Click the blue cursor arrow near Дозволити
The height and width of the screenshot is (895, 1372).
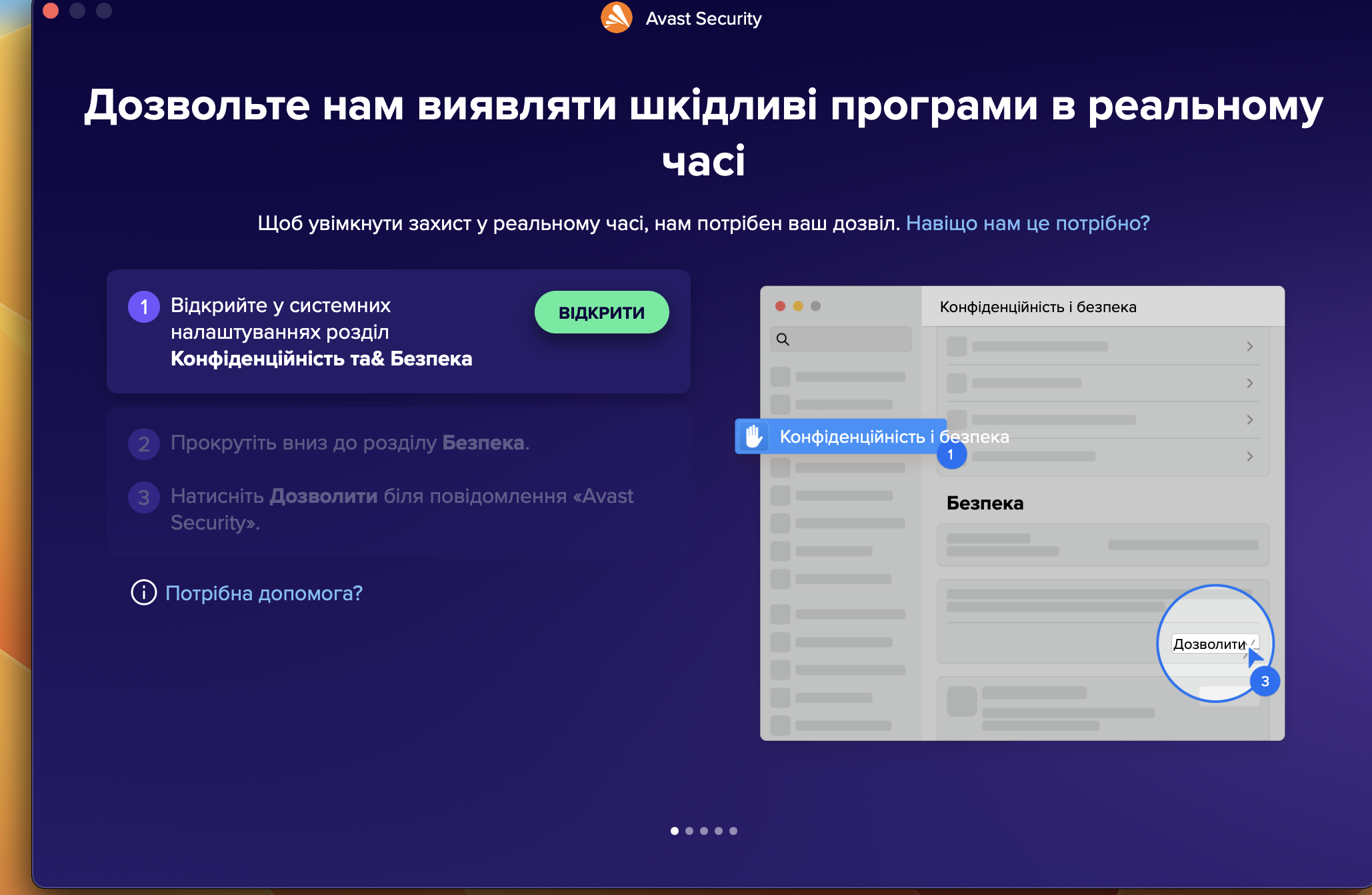pos(1254,656)
